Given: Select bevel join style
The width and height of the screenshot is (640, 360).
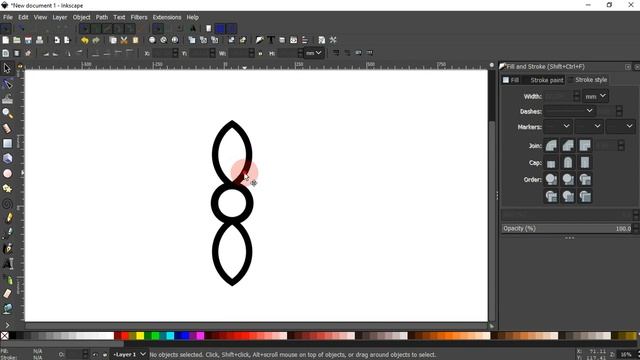Looking at the screenshot, I should pyautogui.click(x=568, y=146).
